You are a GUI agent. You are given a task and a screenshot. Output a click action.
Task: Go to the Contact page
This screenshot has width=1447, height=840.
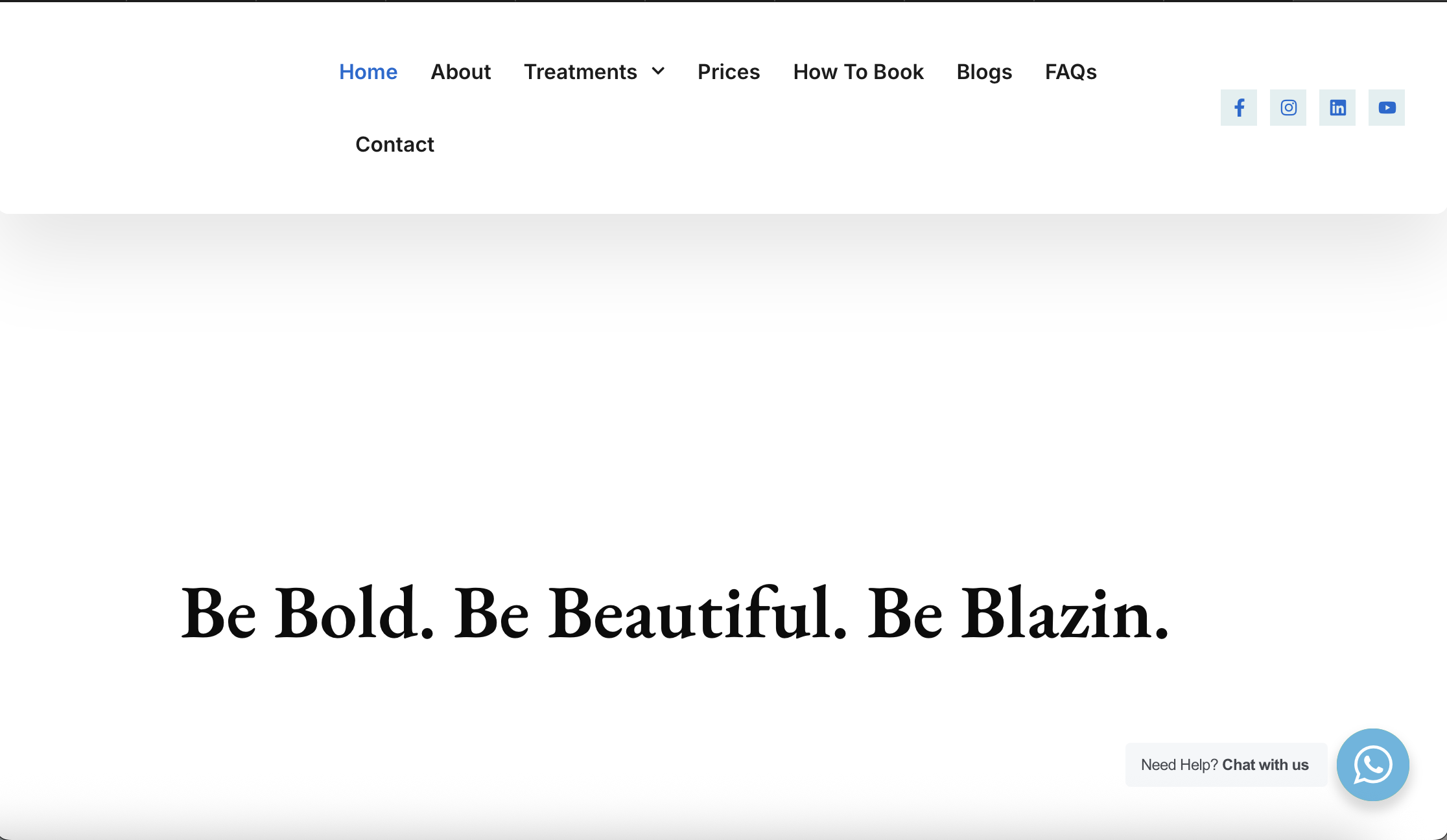coord(394,145)
